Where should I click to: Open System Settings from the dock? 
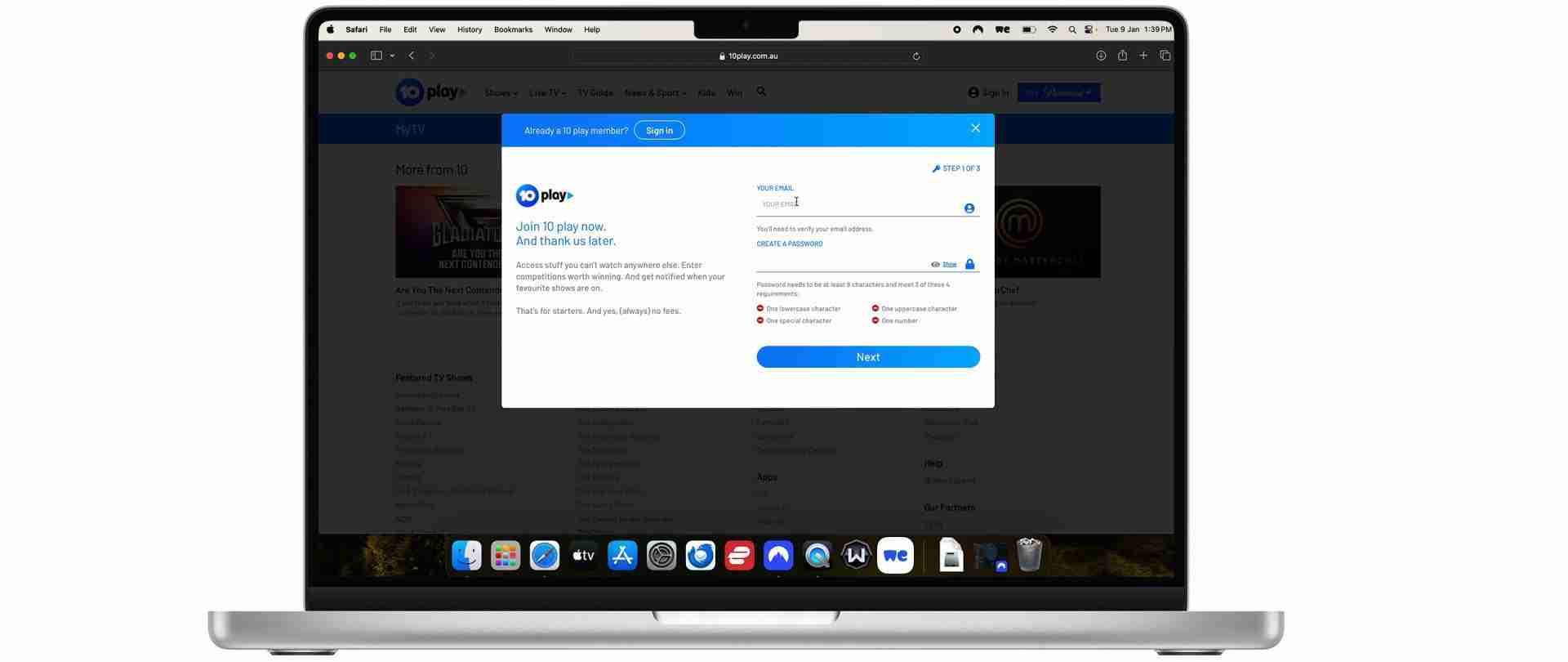click(661, 556)
